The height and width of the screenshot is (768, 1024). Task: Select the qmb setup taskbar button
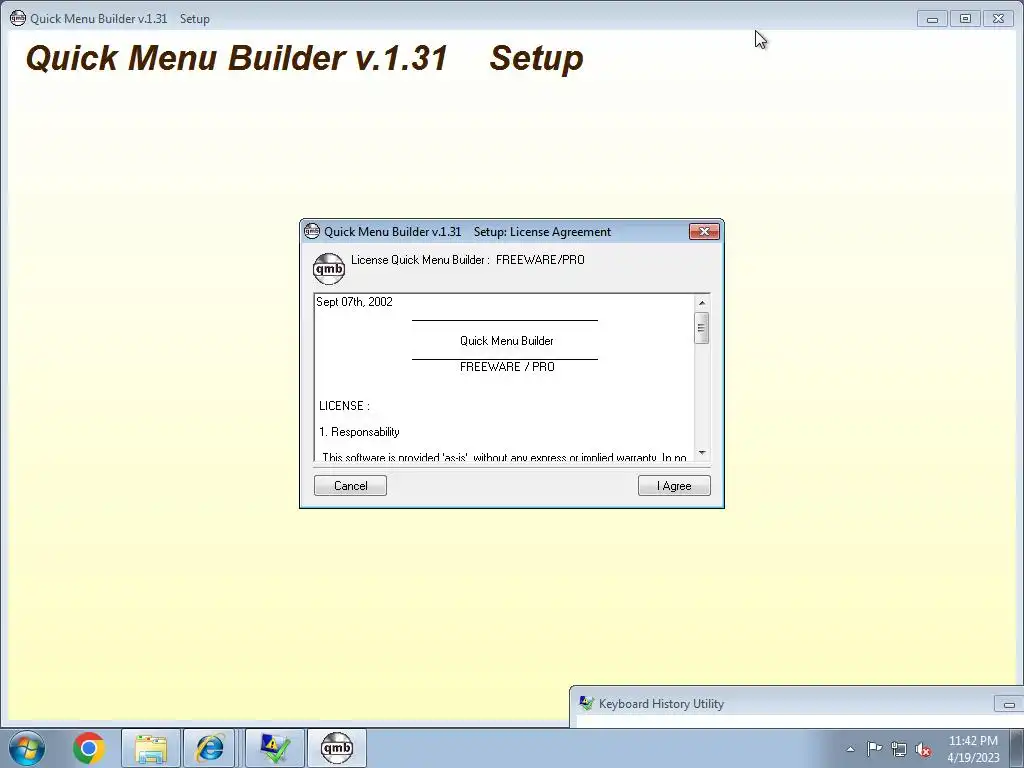pyautogui.click(x=336, y=748)
